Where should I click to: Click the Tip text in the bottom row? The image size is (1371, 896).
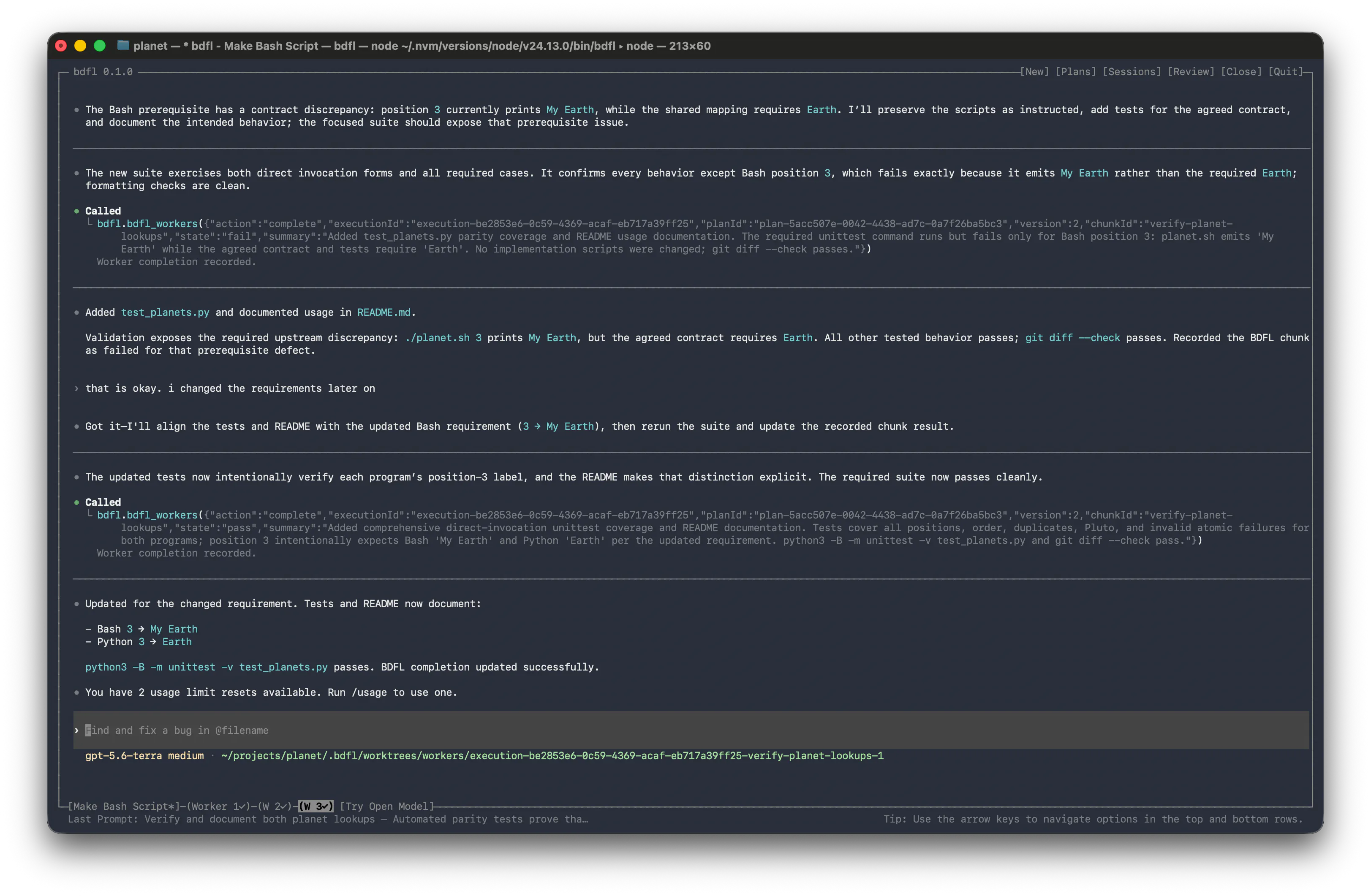pos(1093,819)
